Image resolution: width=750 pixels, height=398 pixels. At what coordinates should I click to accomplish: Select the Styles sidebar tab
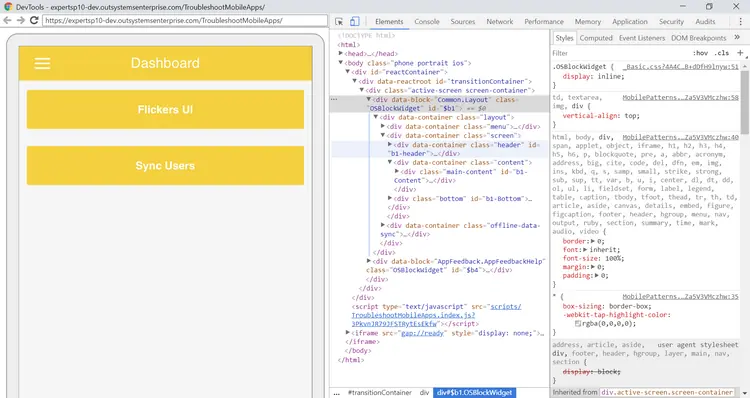point(564,38)
